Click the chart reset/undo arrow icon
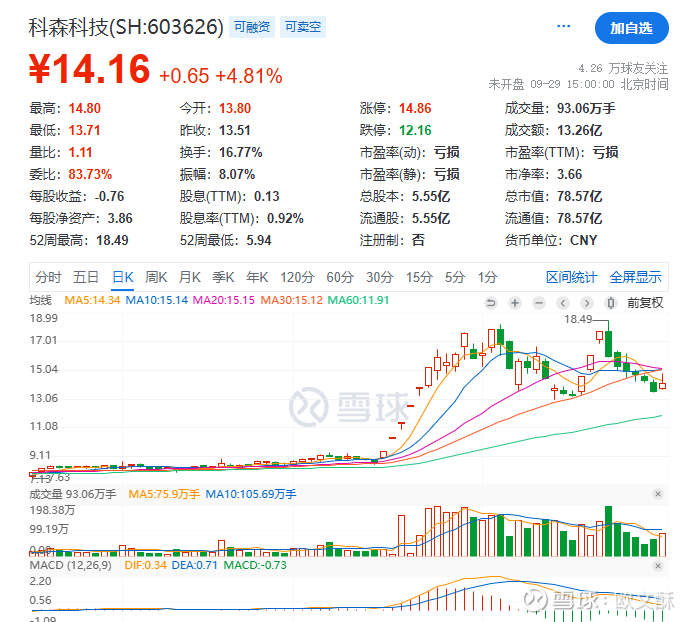 click(491, 303)
